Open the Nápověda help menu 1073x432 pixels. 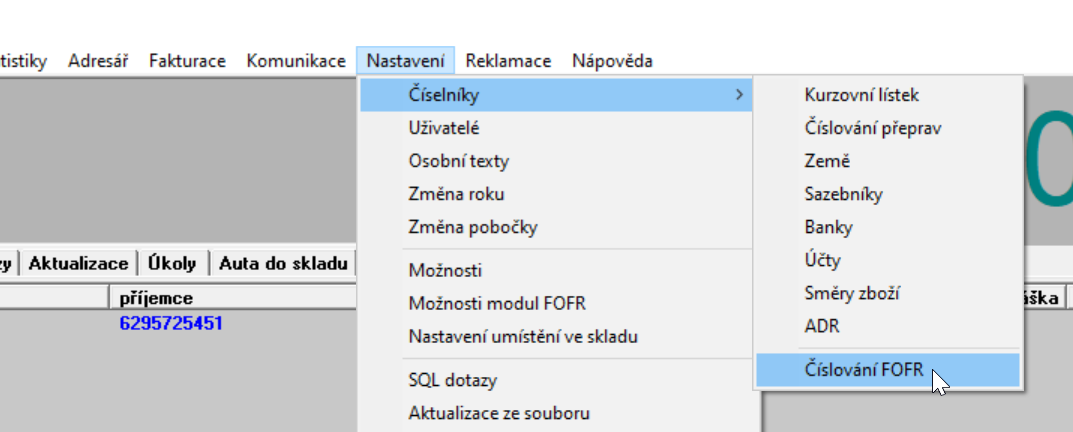point(612,61)
